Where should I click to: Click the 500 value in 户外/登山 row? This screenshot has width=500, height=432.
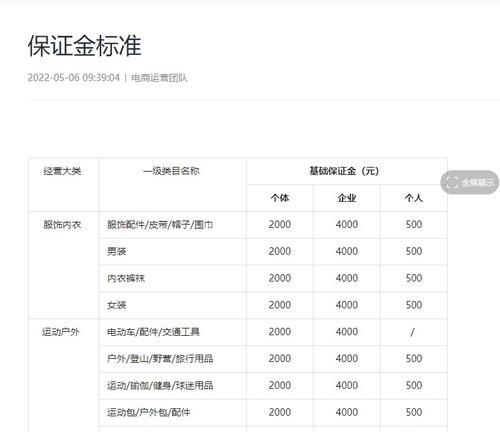414,359
